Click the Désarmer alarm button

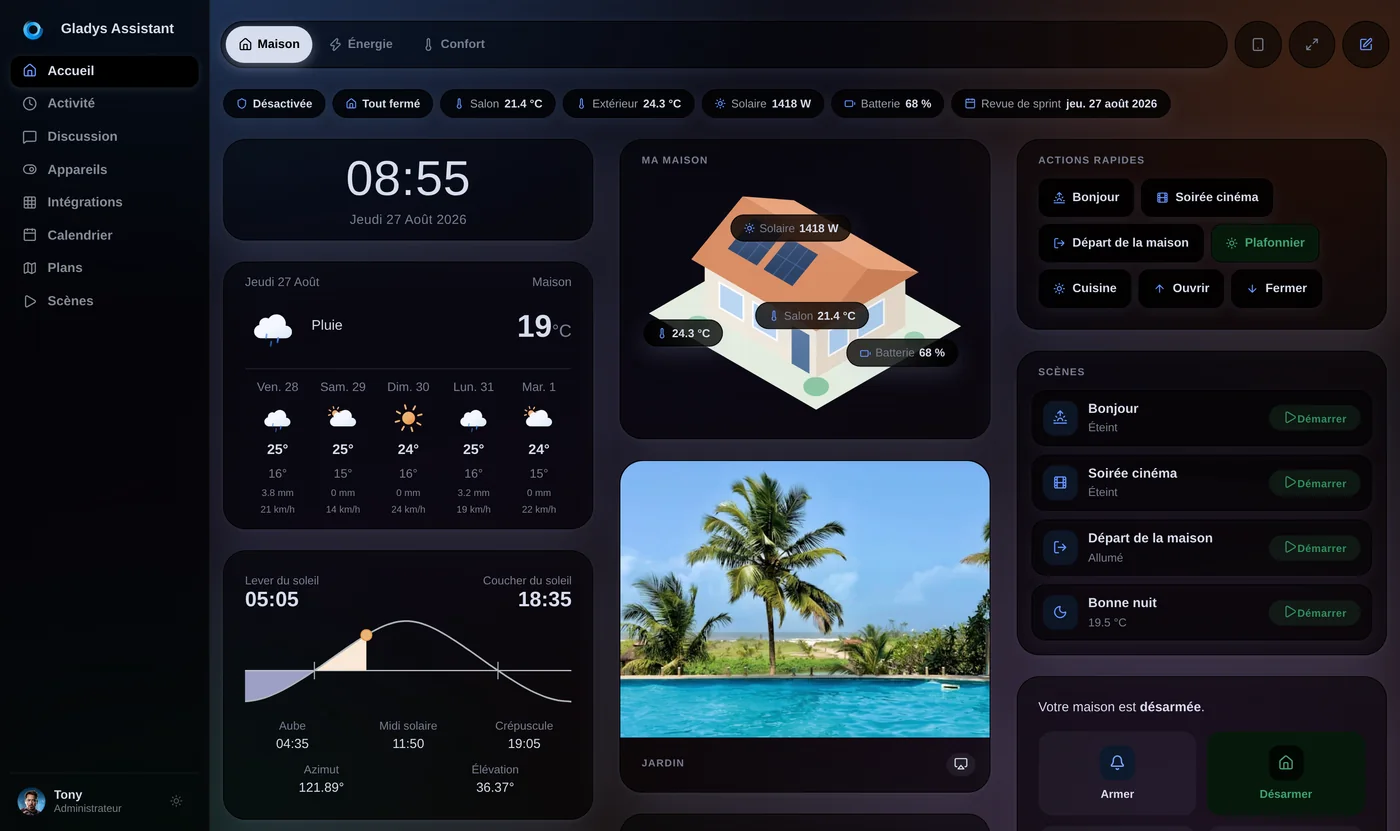point(1286,774)
